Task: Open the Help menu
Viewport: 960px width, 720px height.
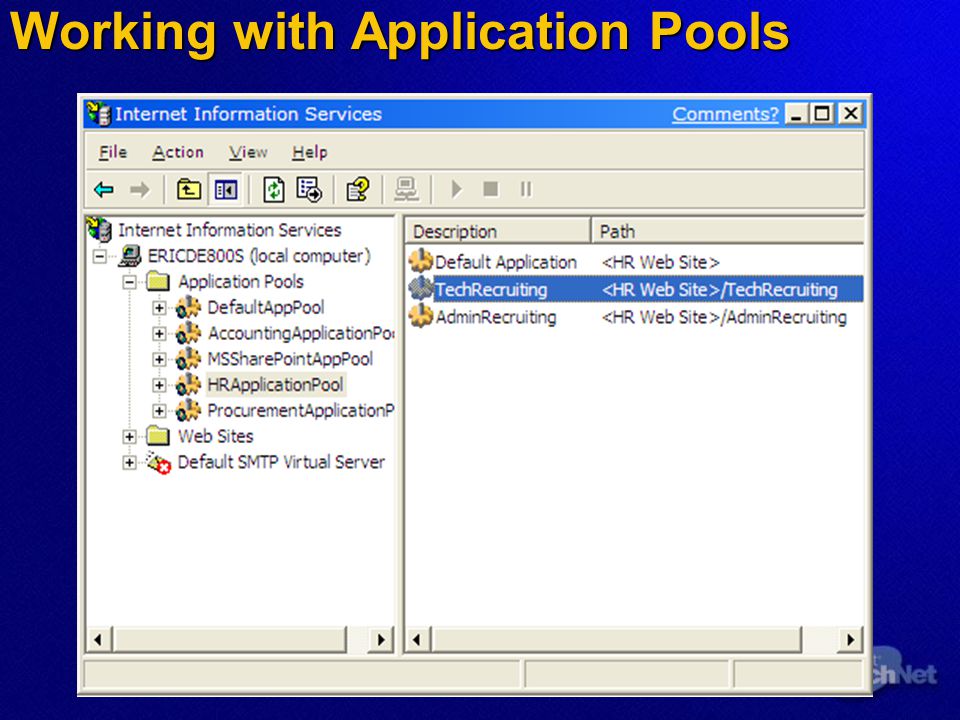Action: [310, 152]
